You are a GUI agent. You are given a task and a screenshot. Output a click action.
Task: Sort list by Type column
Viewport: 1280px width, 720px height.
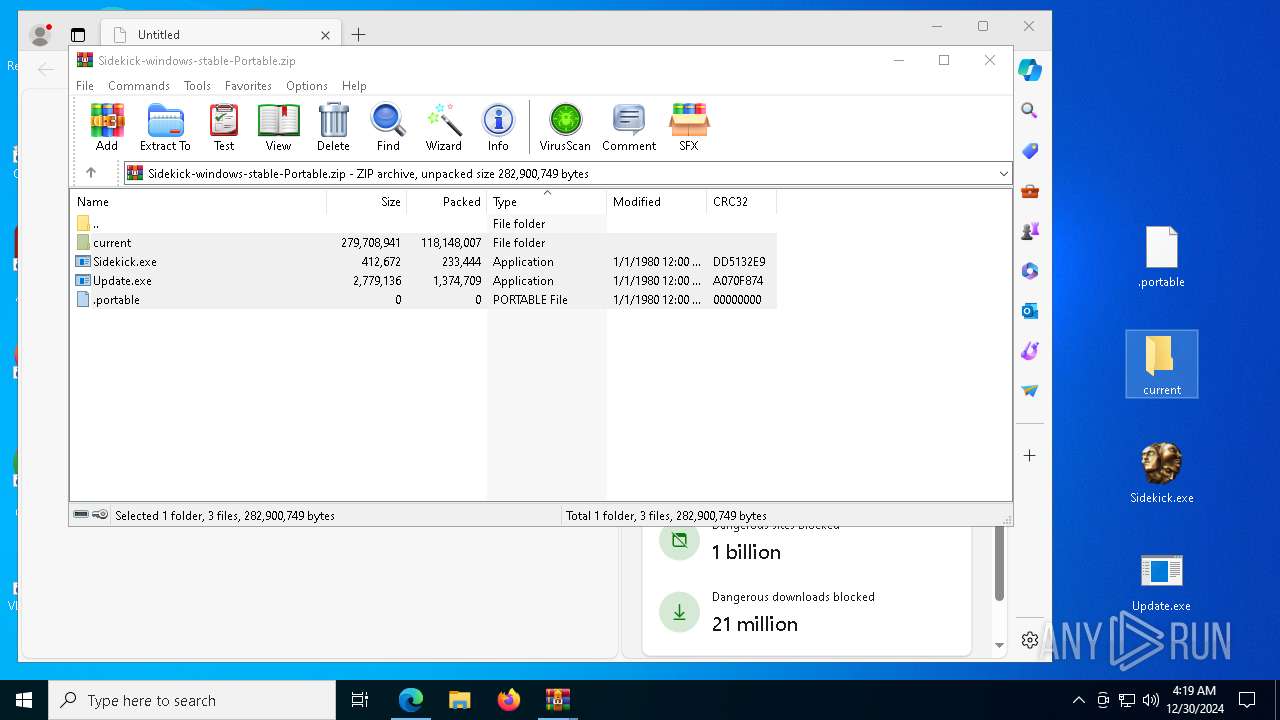tap(547, 202)
